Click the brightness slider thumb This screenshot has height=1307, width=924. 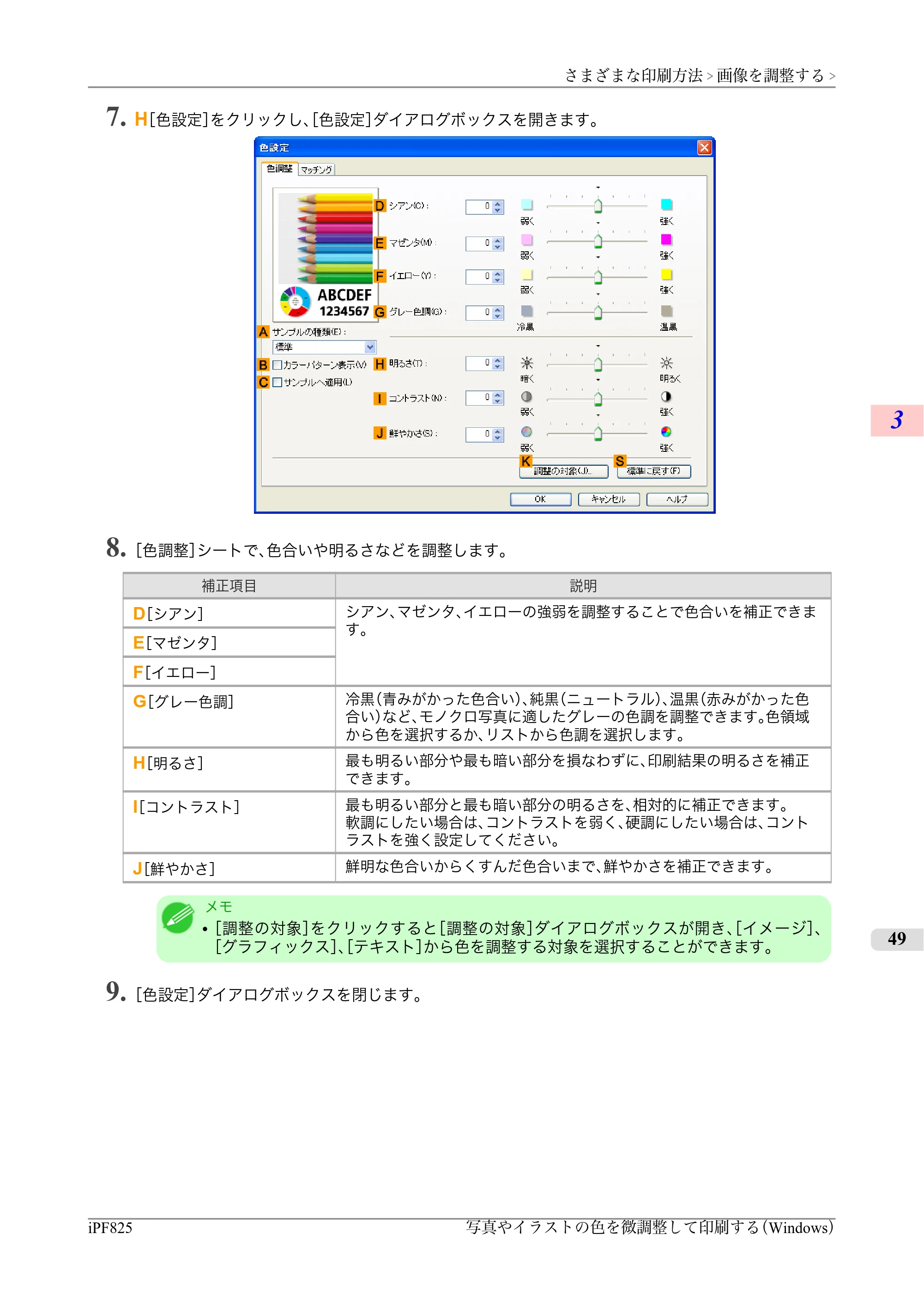598,365
